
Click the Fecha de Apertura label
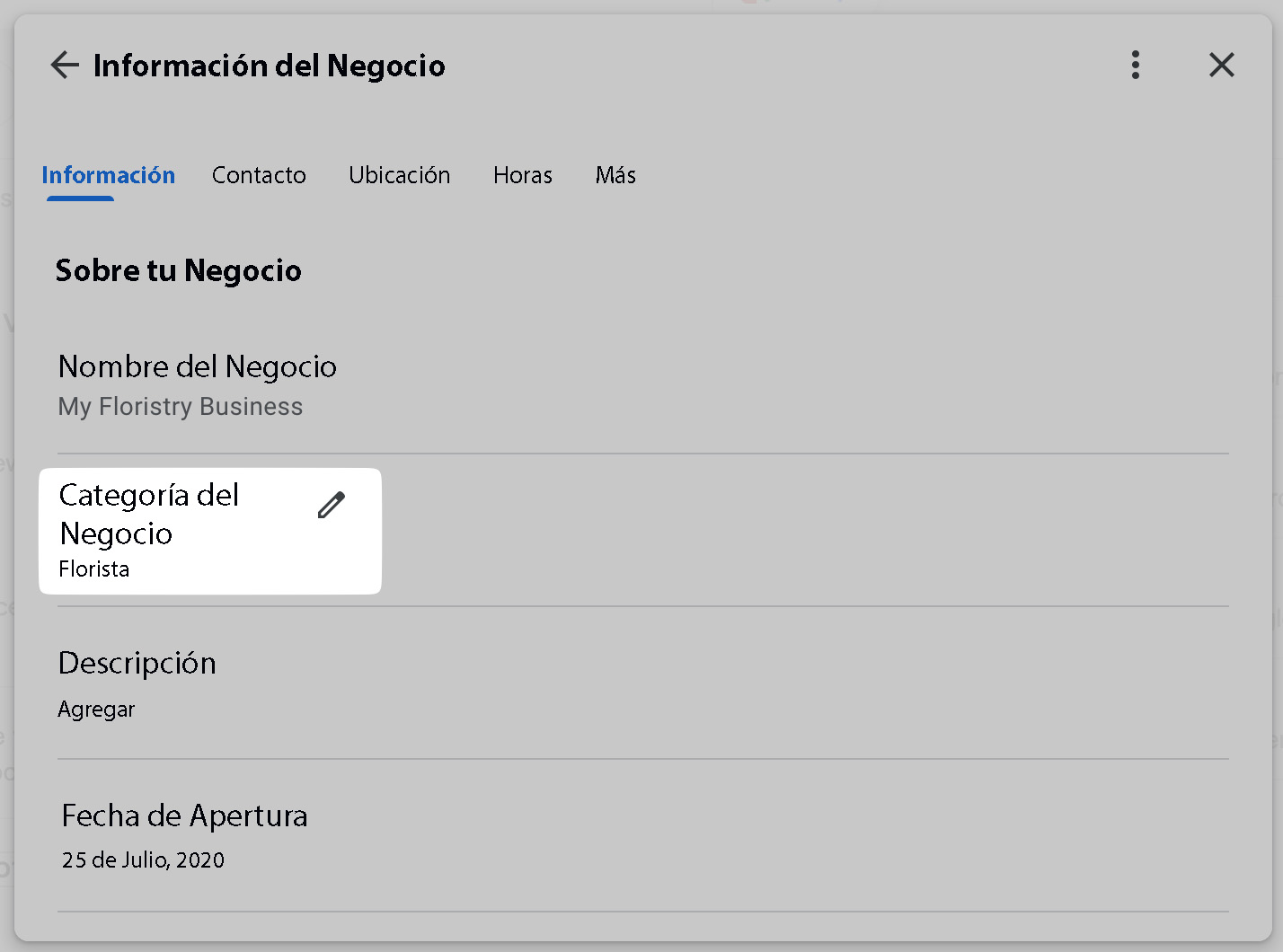click(x=185, y=815)
